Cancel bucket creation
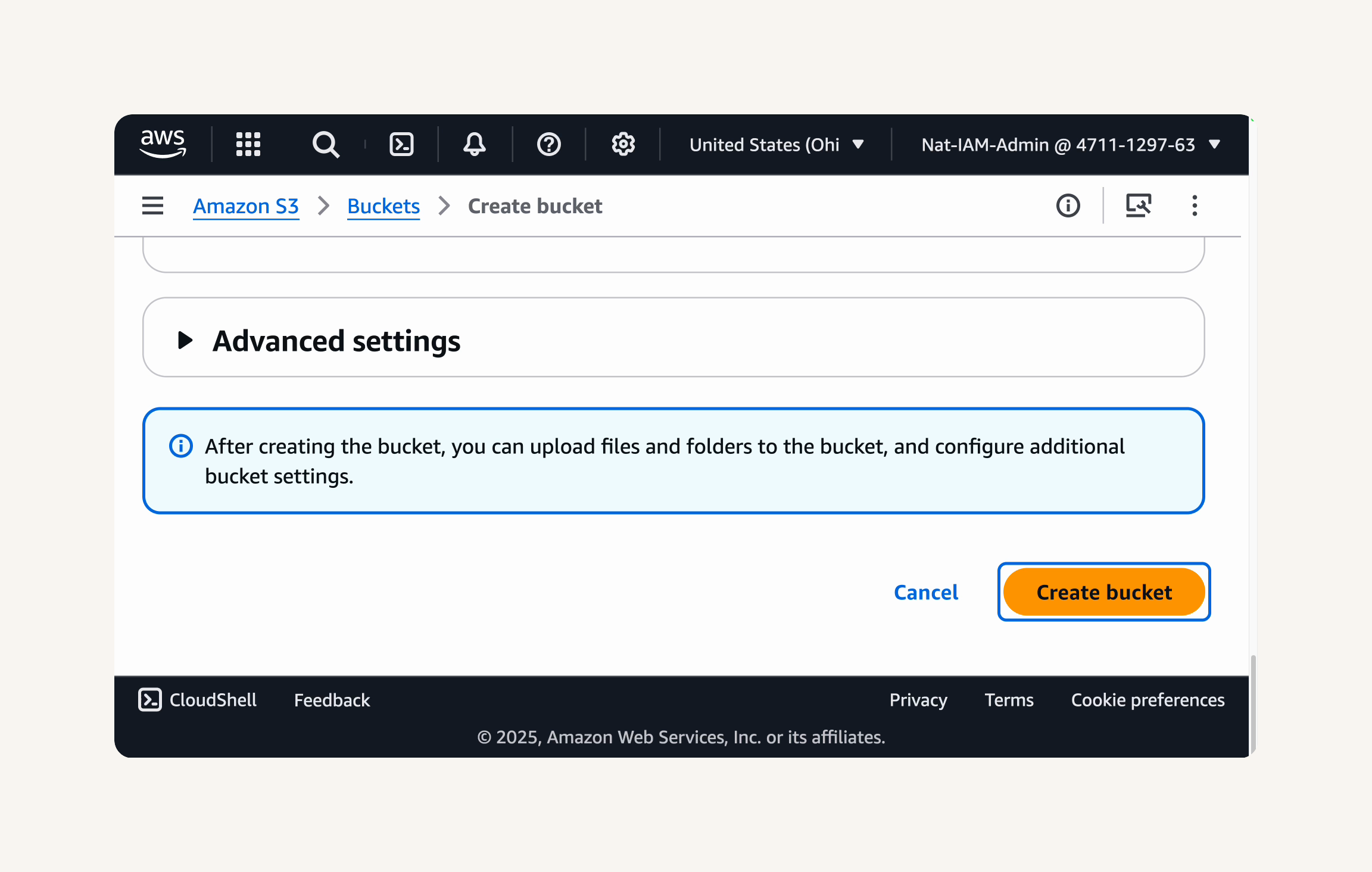1372x872 pixels. [x=926, y=592]
